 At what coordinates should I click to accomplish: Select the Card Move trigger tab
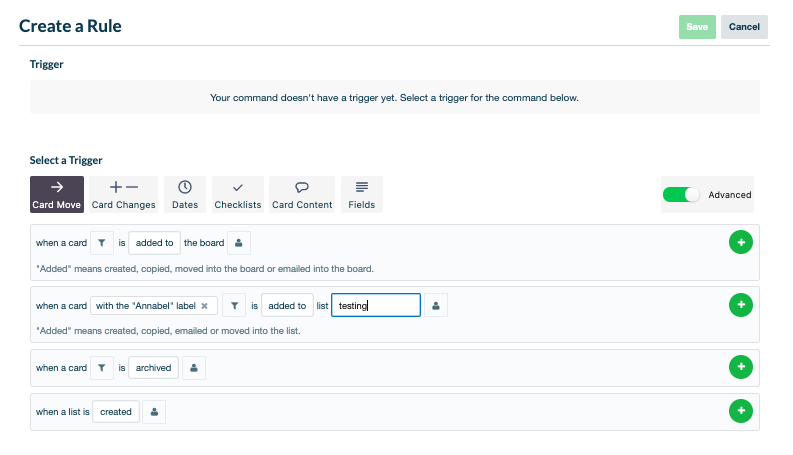(57, 195)
